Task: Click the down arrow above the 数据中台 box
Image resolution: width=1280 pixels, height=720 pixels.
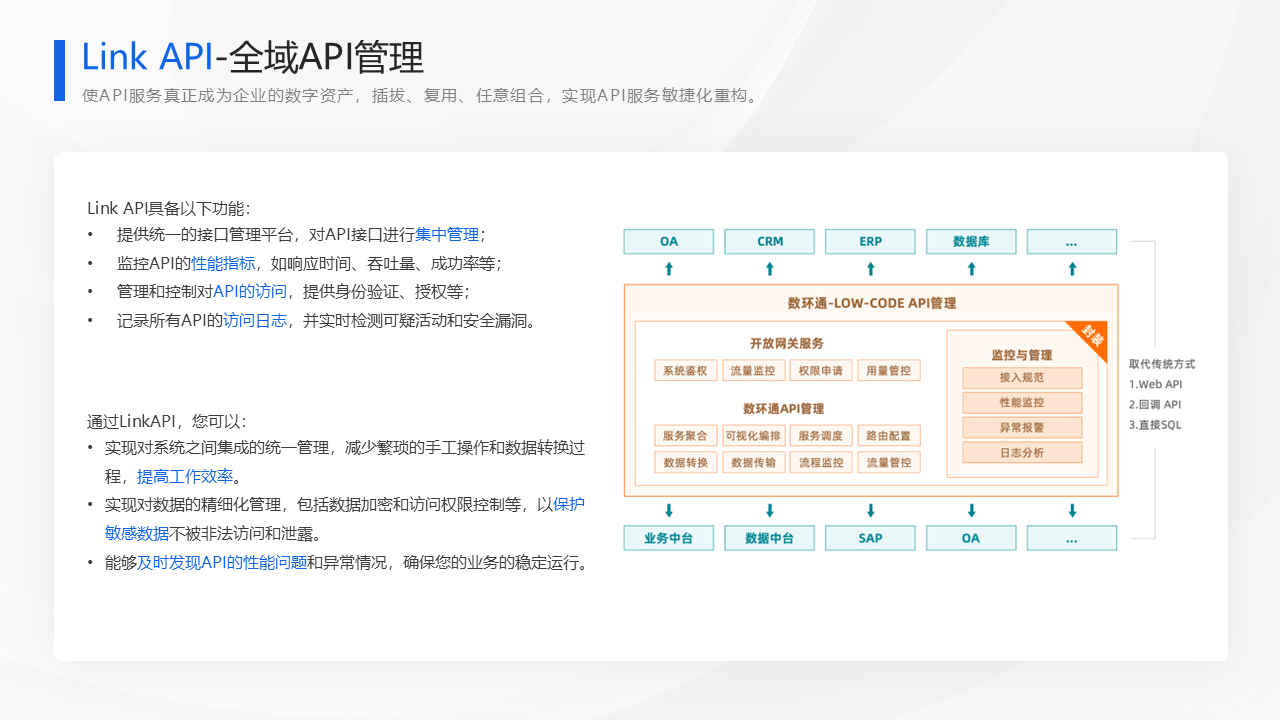Action: 770,511
